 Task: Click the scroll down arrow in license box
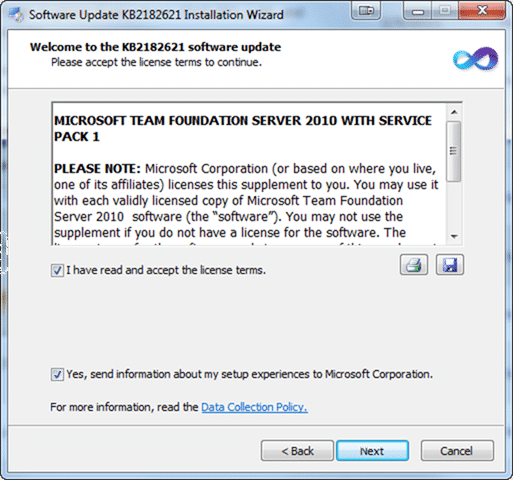[x=454, y=237]
